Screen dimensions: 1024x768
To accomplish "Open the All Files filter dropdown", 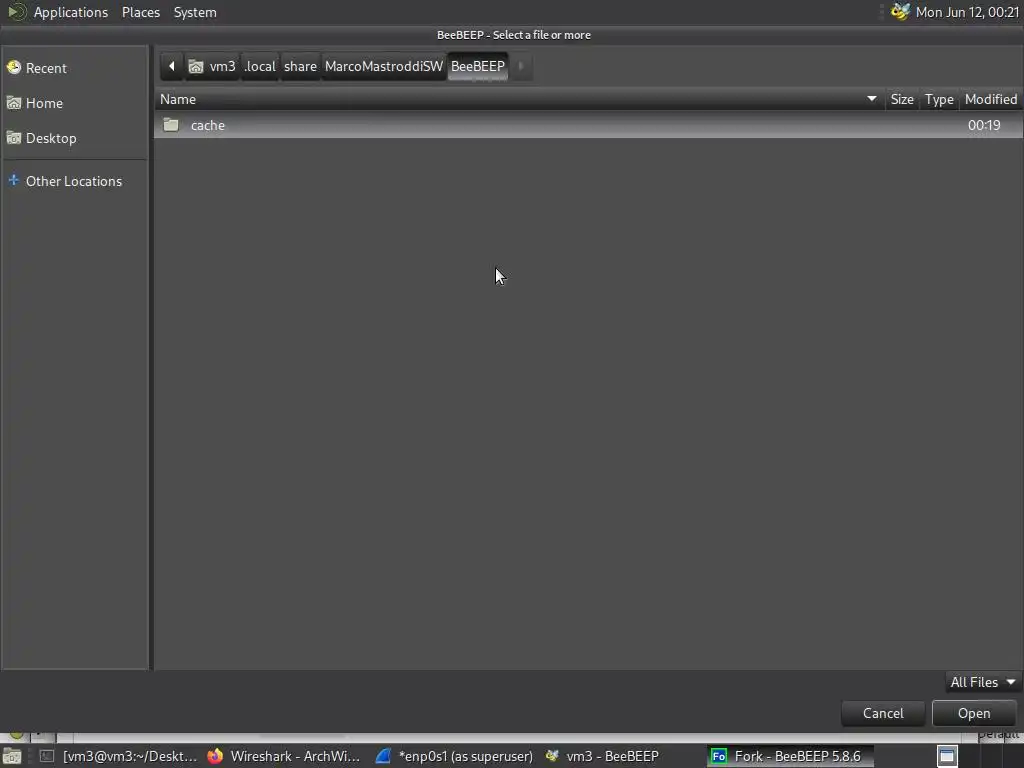I will (983, 682).
